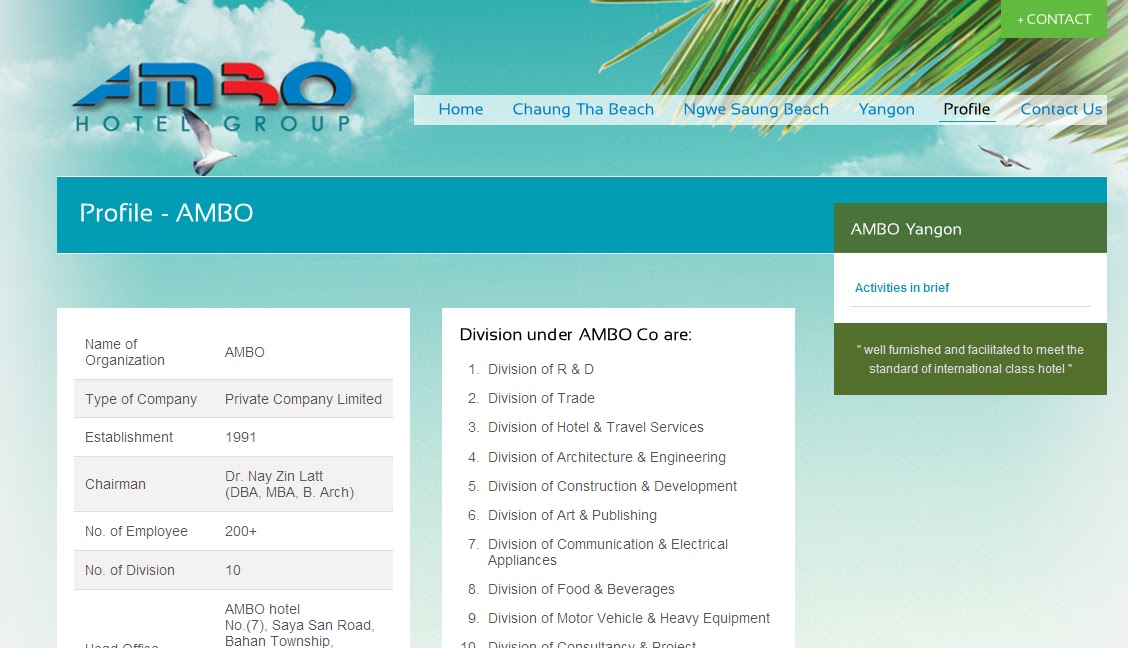Image resolution: width=1128 pixels, height=648 pixels.
Task: Open the Contact Us menu item
Action: click(x=1061, y=109)
